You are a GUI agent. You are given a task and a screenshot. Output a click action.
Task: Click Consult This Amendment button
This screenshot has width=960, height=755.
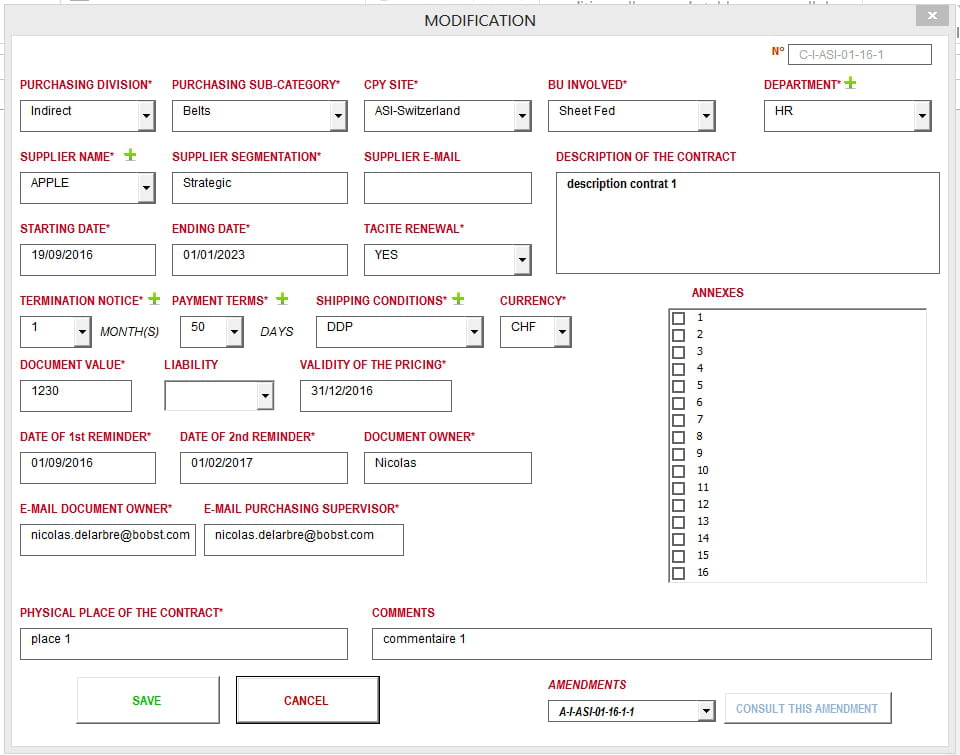(807, 709)
